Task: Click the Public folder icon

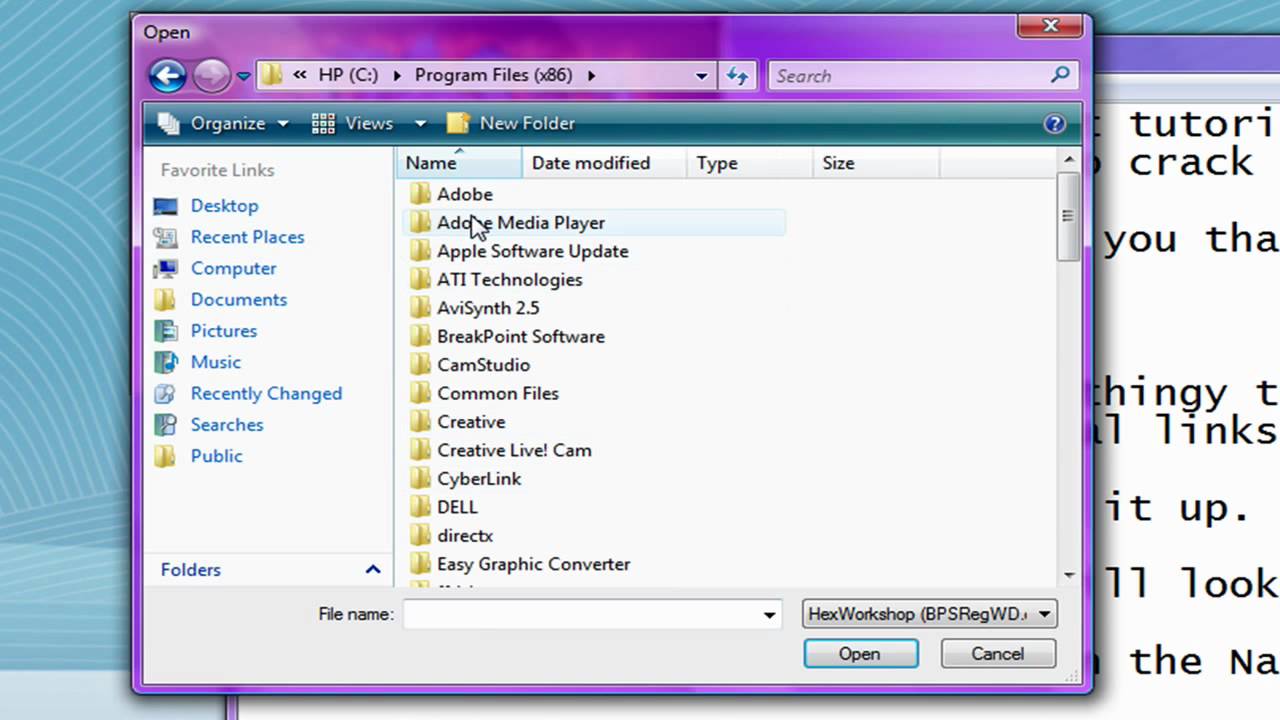Action: (x=165, y=456)
